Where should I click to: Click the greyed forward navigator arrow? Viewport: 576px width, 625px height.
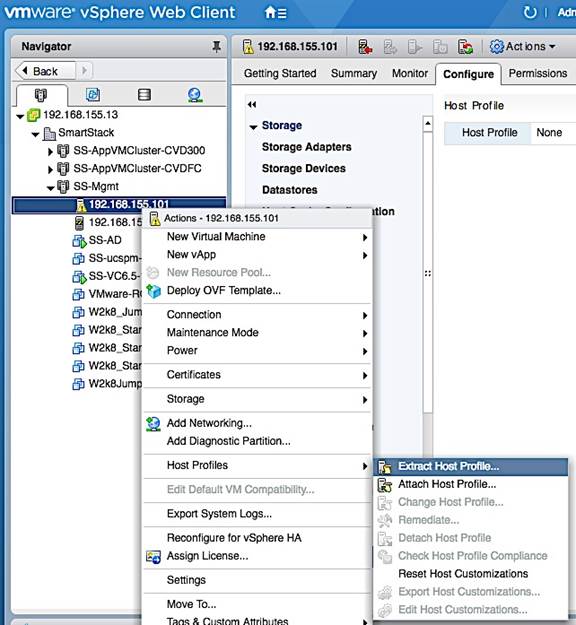tap(84, 71)
